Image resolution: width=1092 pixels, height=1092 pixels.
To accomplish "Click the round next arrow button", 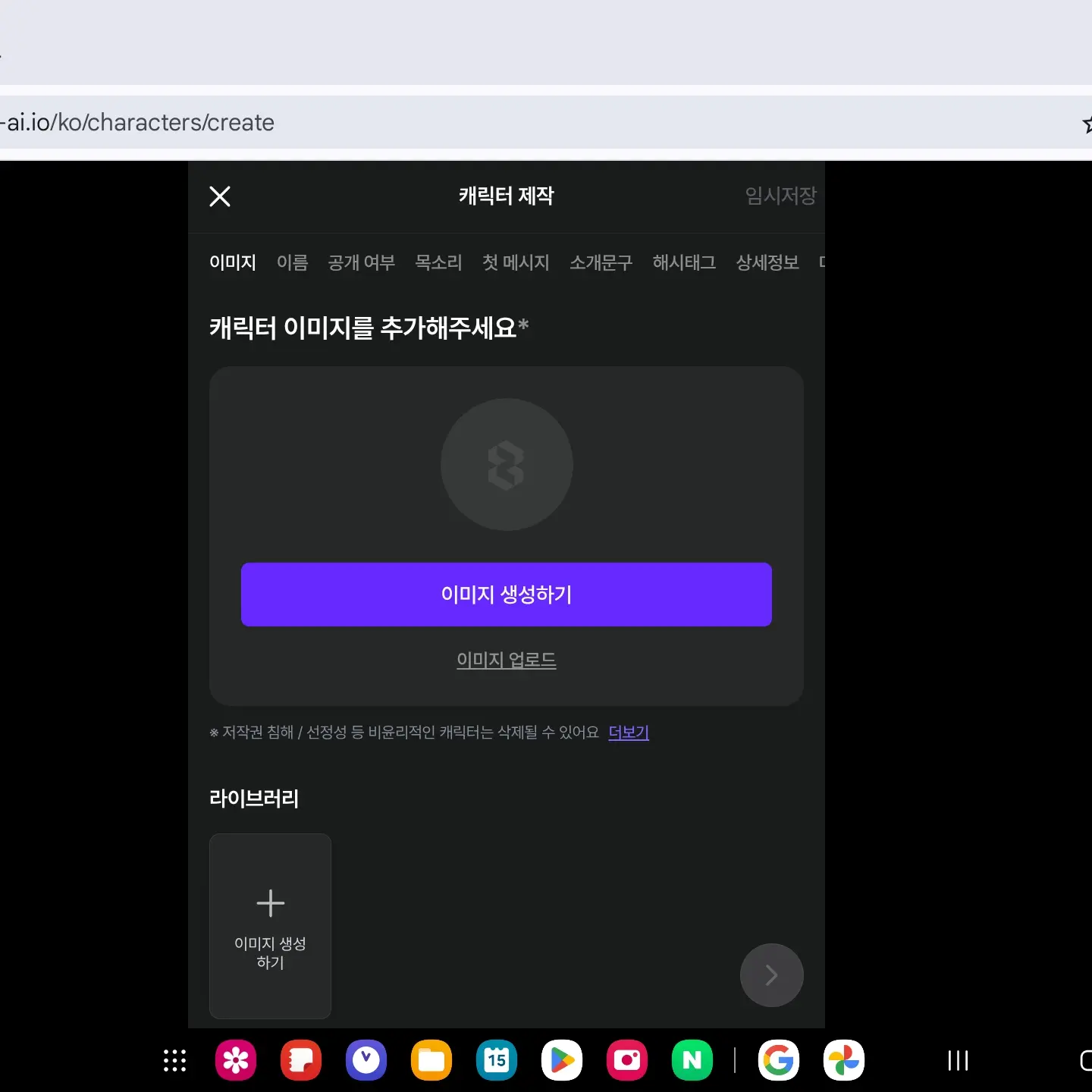I will tap(771, 974).
